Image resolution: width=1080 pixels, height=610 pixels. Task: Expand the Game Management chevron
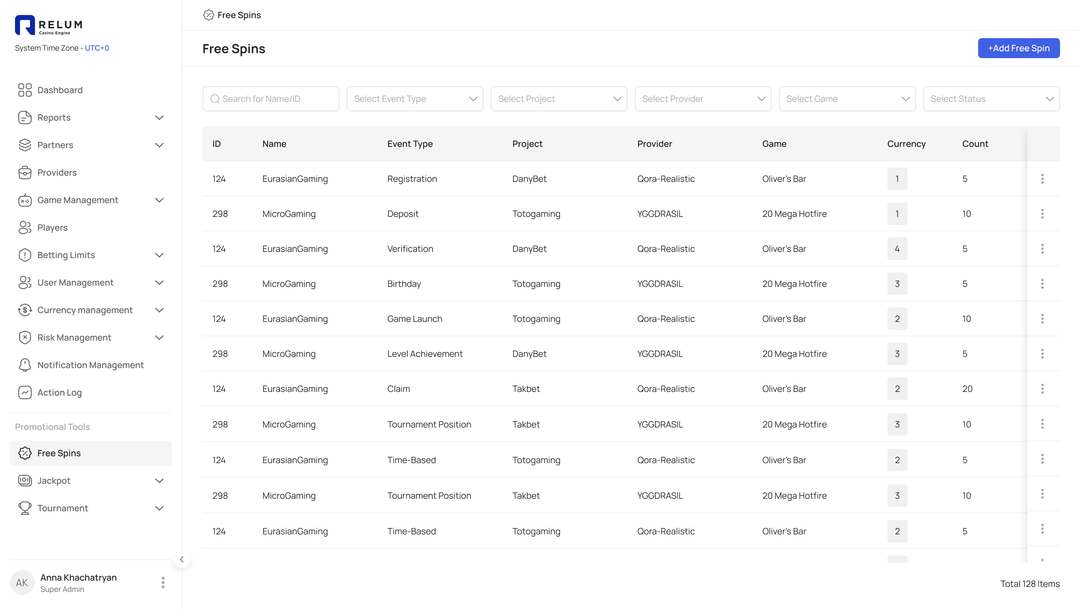pos(159,200)
